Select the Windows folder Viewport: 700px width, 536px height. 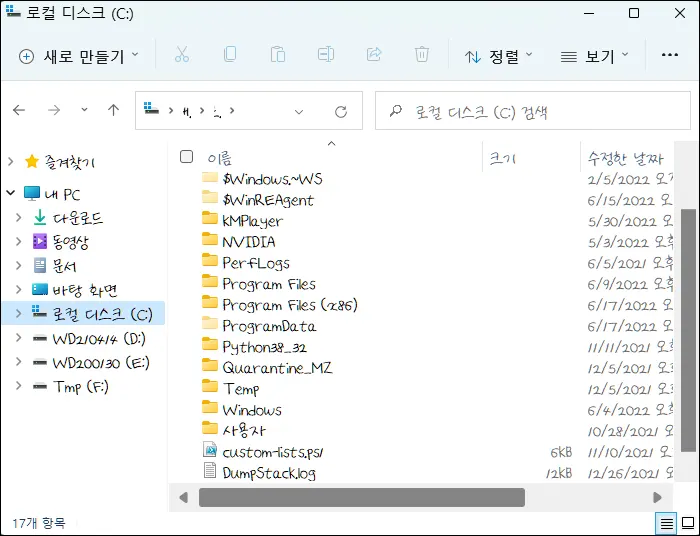coord(242,410)
